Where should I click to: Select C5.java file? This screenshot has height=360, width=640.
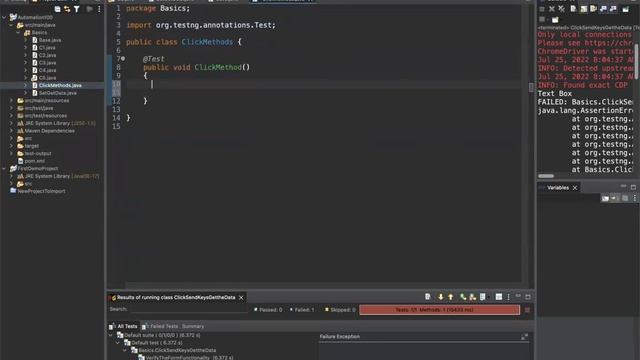pos(47,78)
